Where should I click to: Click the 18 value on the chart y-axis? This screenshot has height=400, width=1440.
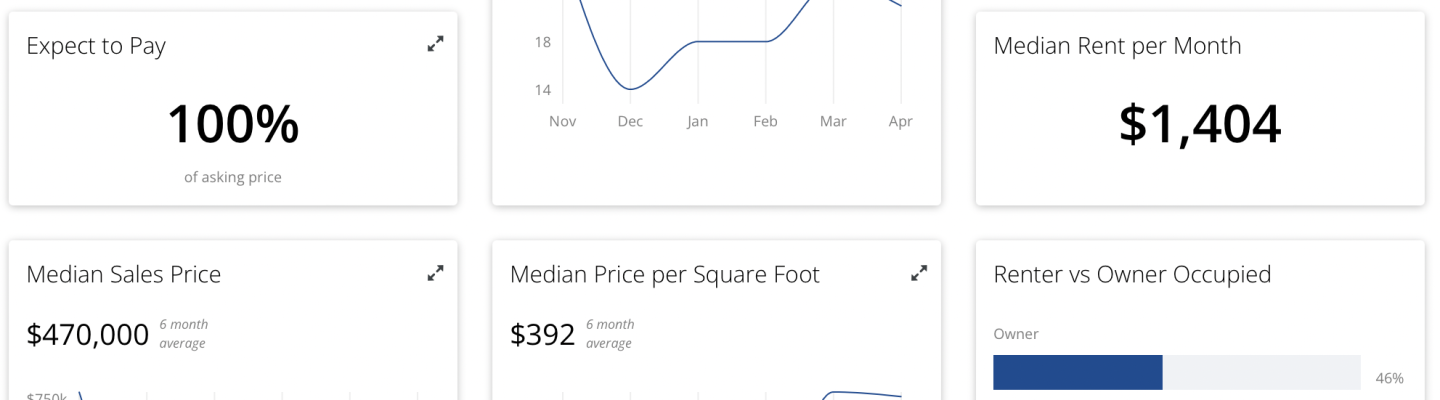pyautogui.click(x=543, y=42)
